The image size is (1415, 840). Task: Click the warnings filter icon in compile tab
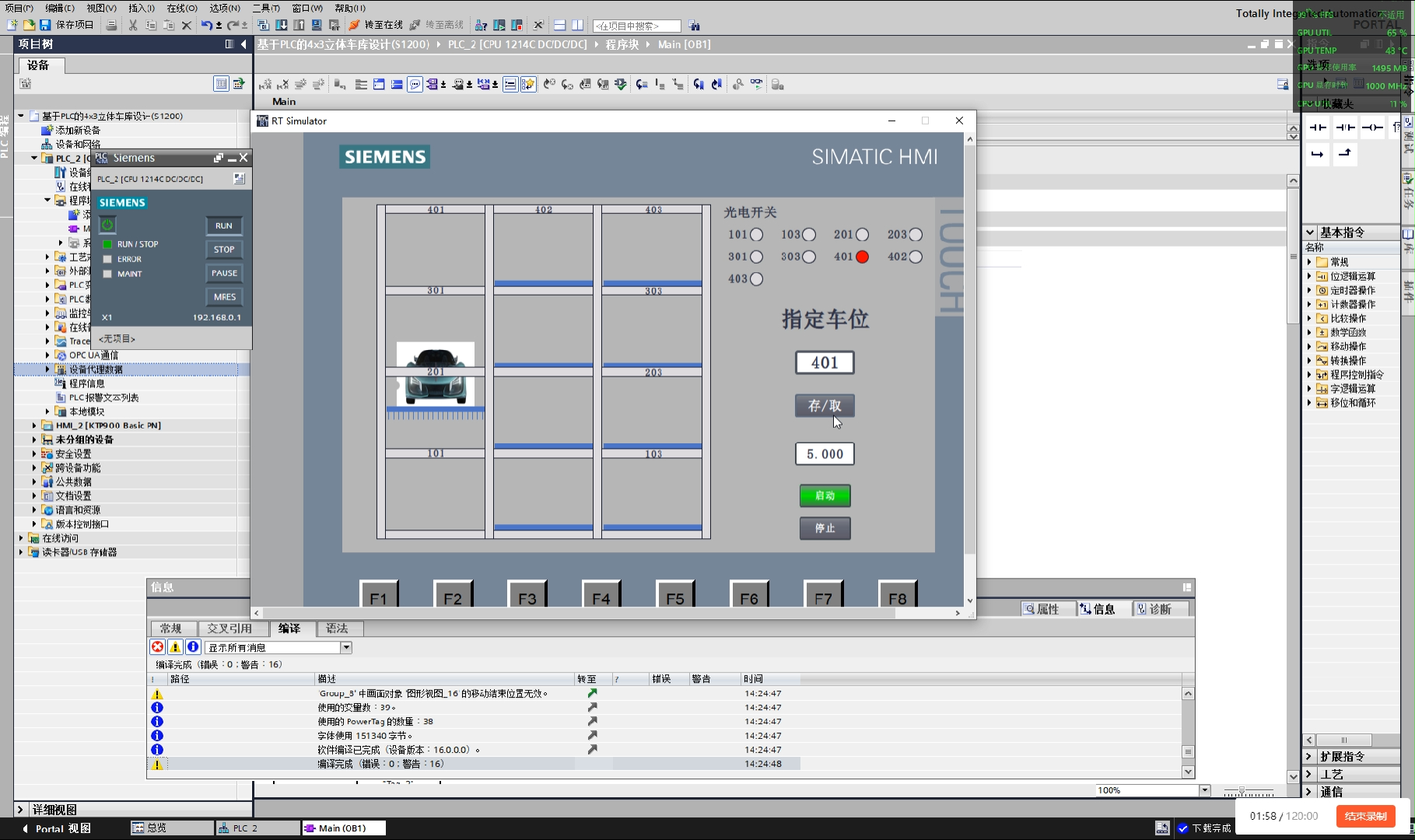tap(175, 647)
